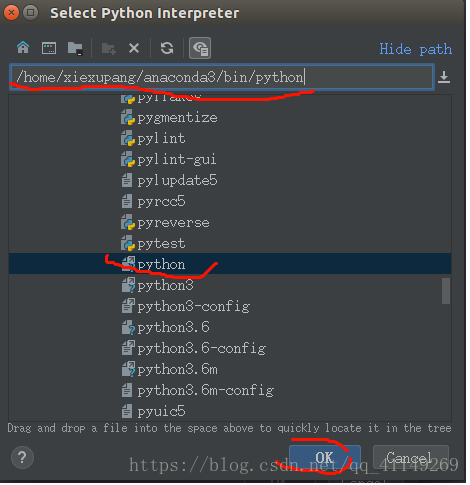Click the Cancel button
Image resolution: width=470 pixels, height=485 pixels.
(411, 457)
